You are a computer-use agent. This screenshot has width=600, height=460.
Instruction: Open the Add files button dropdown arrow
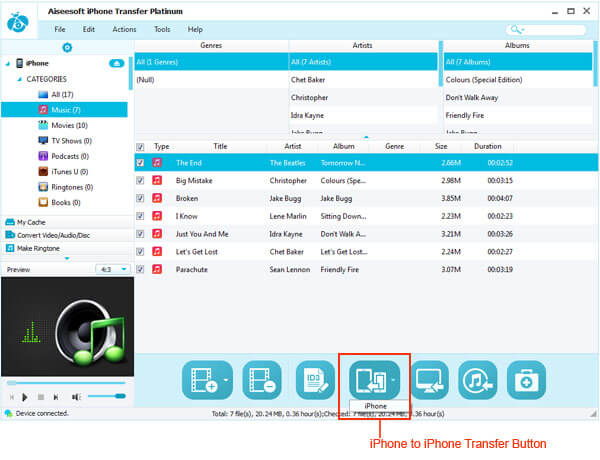point(226,380)
